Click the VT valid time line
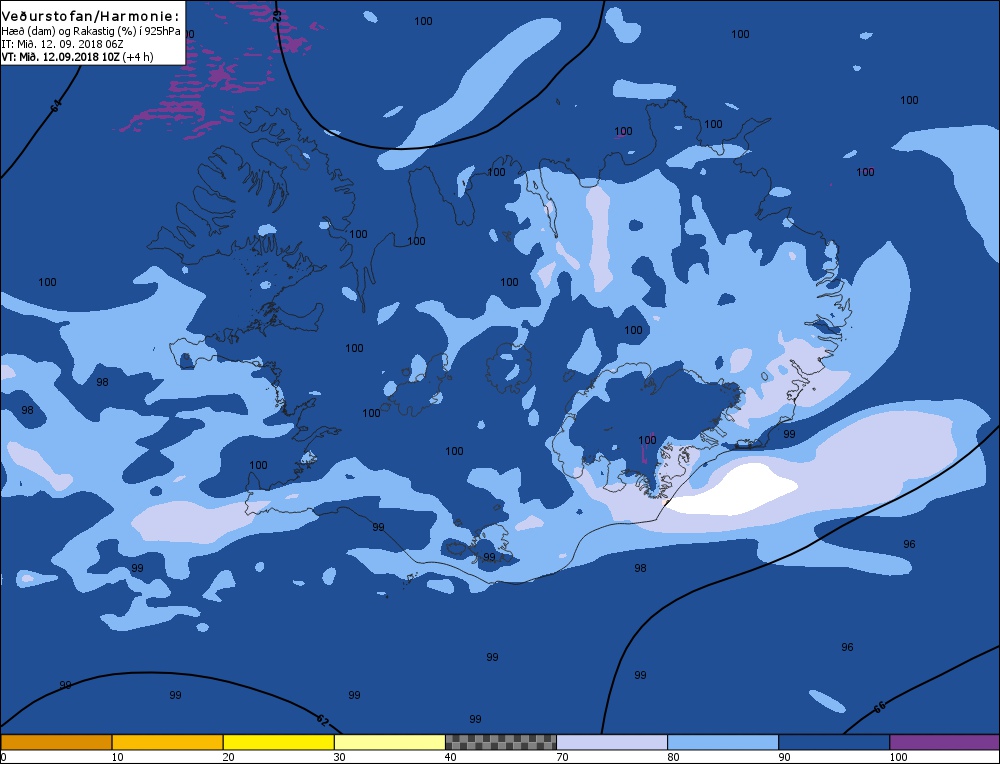Screen dimensions: 1000x764 pyautogui.click(x=77, y=57)
